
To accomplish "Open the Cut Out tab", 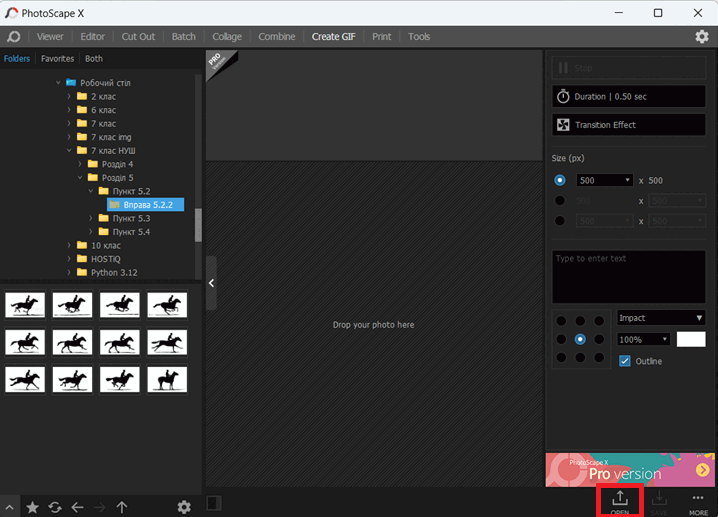I will pyautogui.click(x=138, y=37).
